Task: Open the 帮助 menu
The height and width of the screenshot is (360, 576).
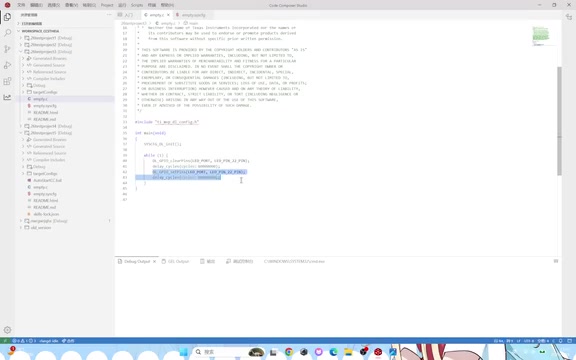Action: (x=167, y=5)
